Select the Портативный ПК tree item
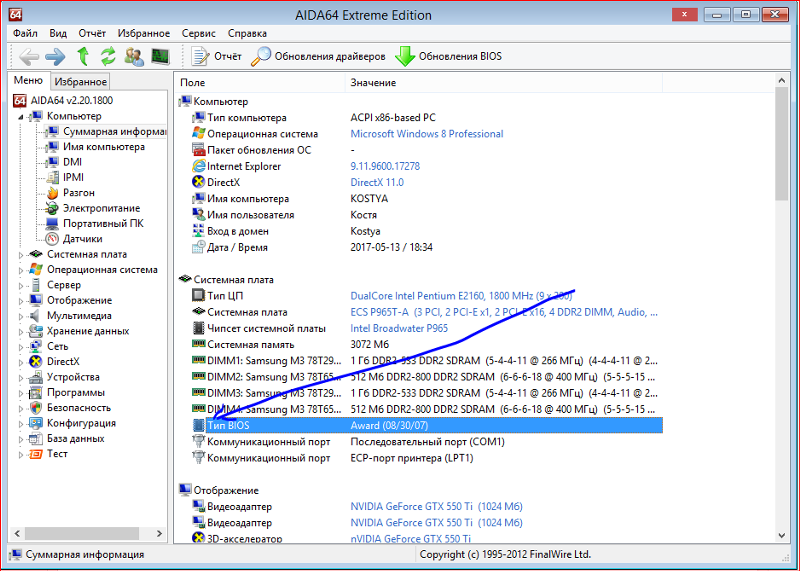This screenshot has width=800, height=571. 103,223
